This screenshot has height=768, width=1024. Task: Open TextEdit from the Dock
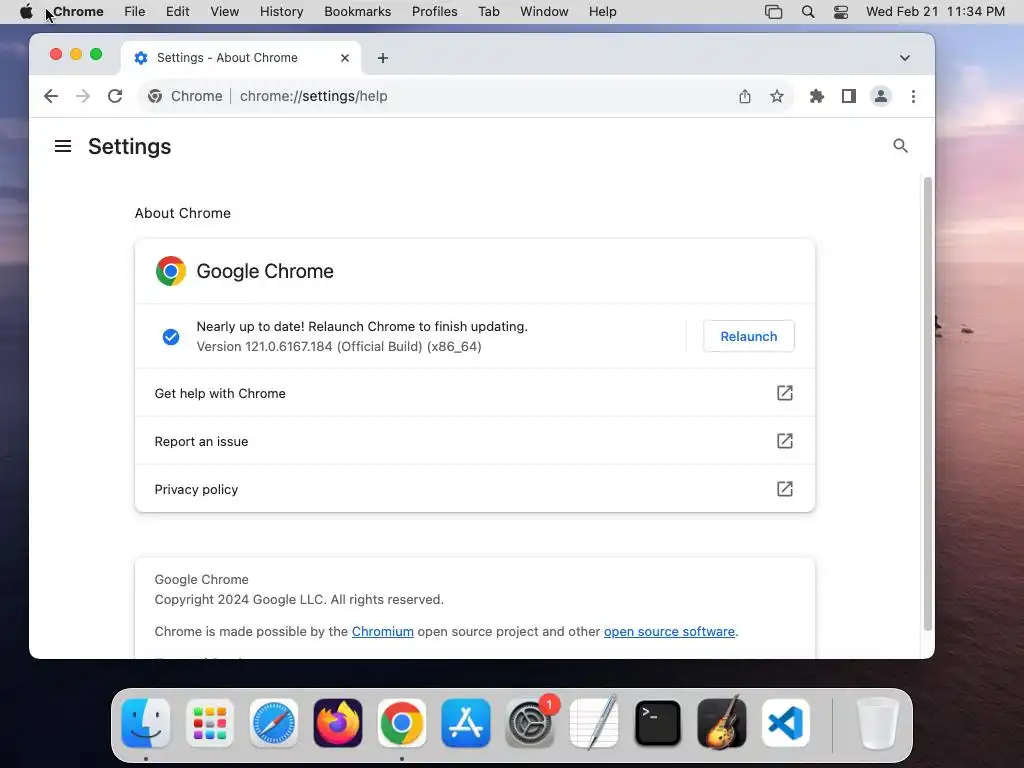pyautogui.click(x=594, y=723)
